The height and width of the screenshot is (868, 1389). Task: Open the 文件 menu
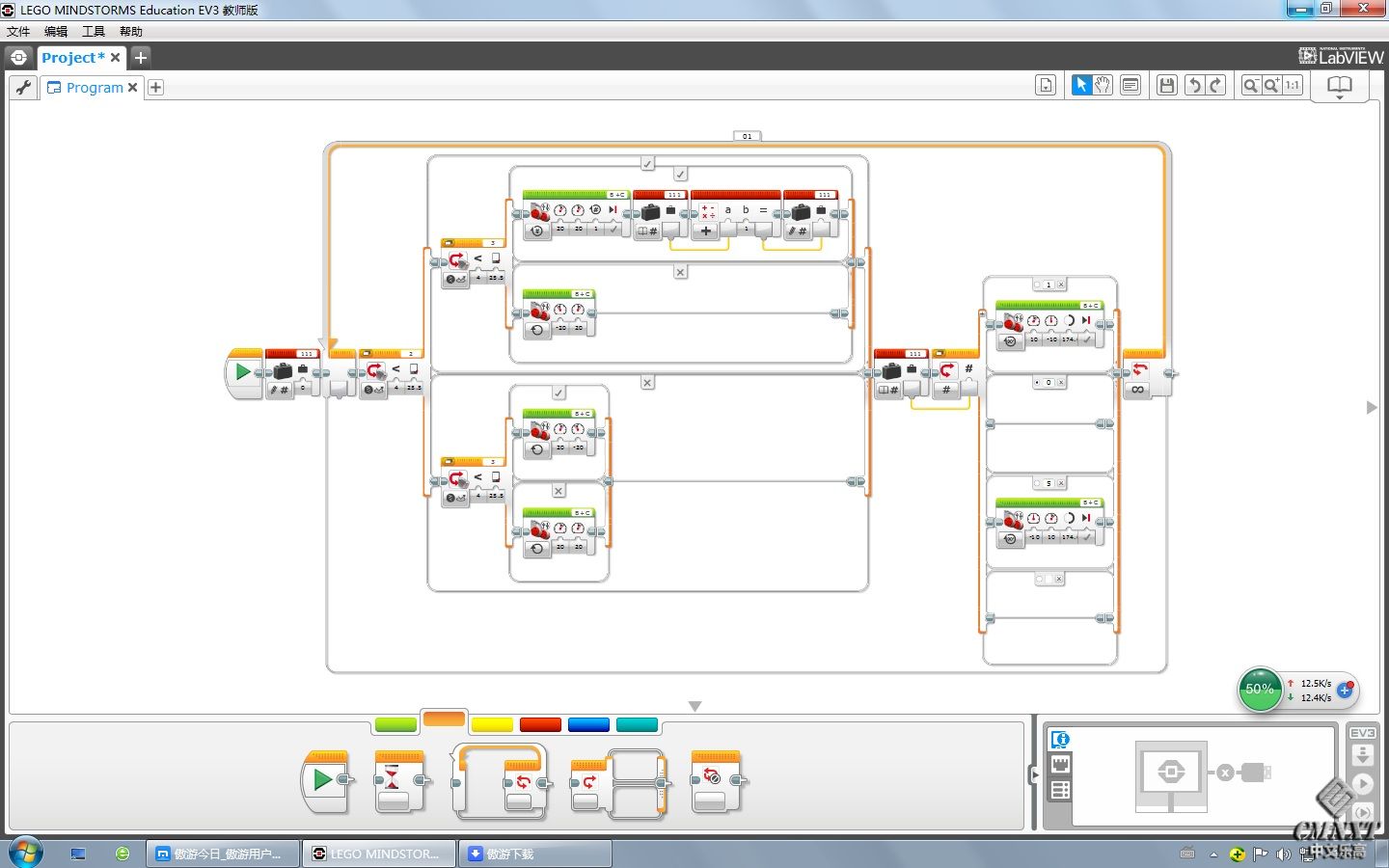click(18, 32)
